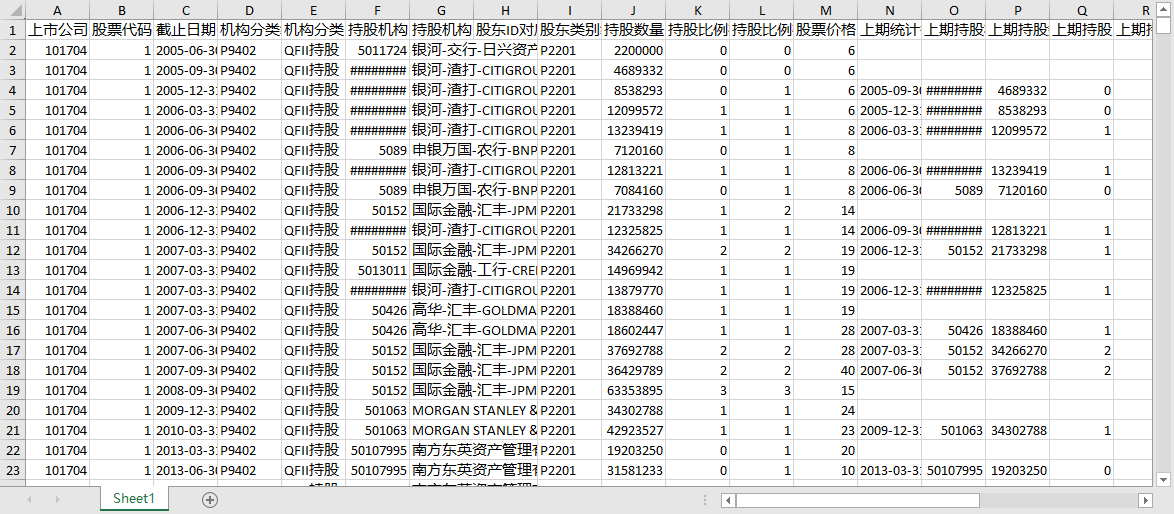
Task: Select row 7 header
Action: (13, 150)
